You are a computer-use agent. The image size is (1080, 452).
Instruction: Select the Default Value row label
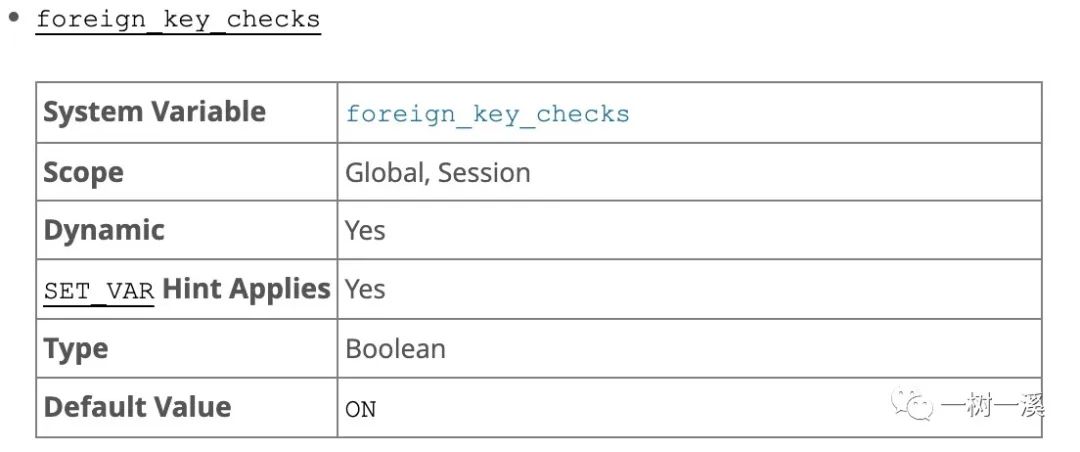[137, 407]
